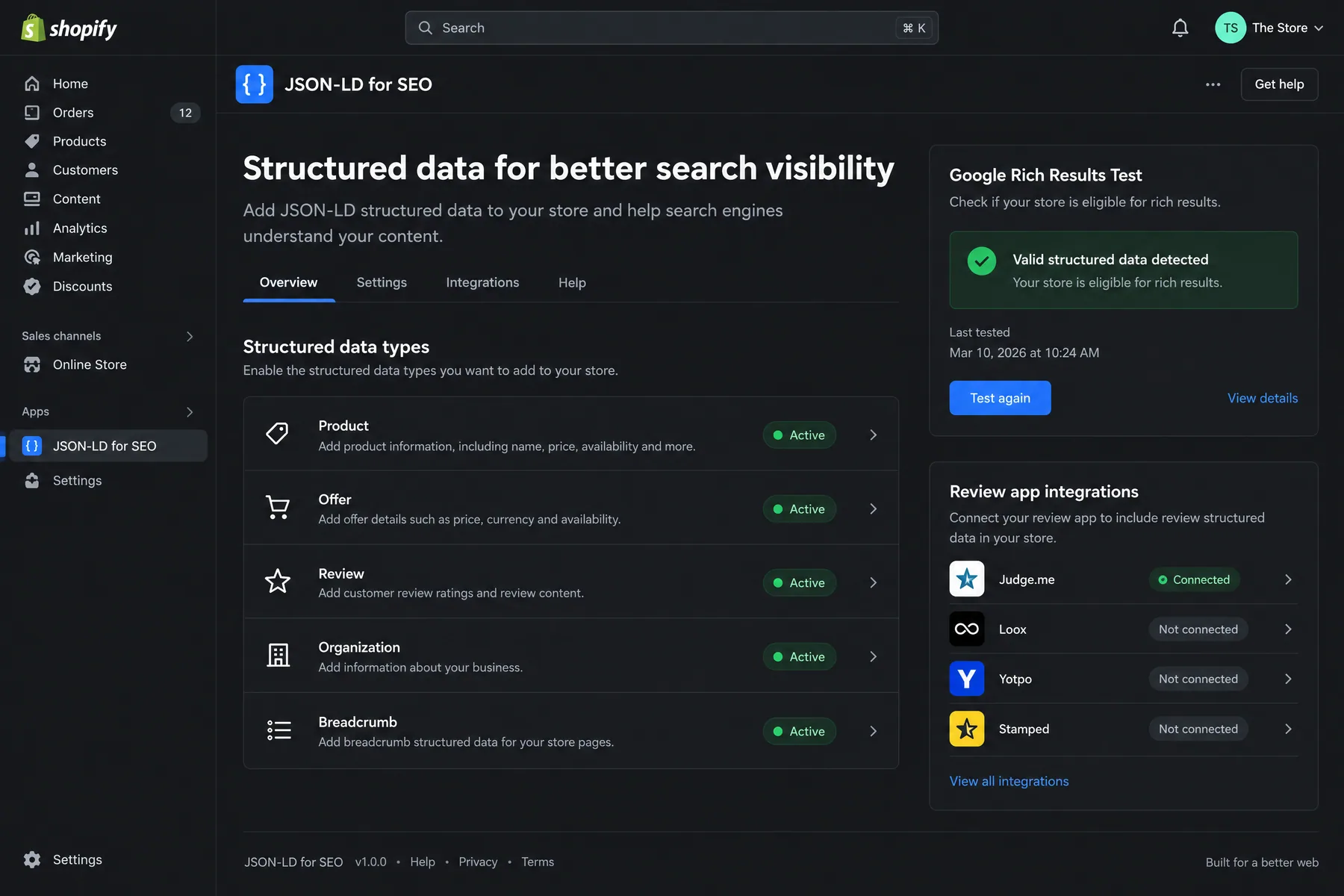
Task: Click the bottom Settings gear icon
Action: click(x=32, y=859)
